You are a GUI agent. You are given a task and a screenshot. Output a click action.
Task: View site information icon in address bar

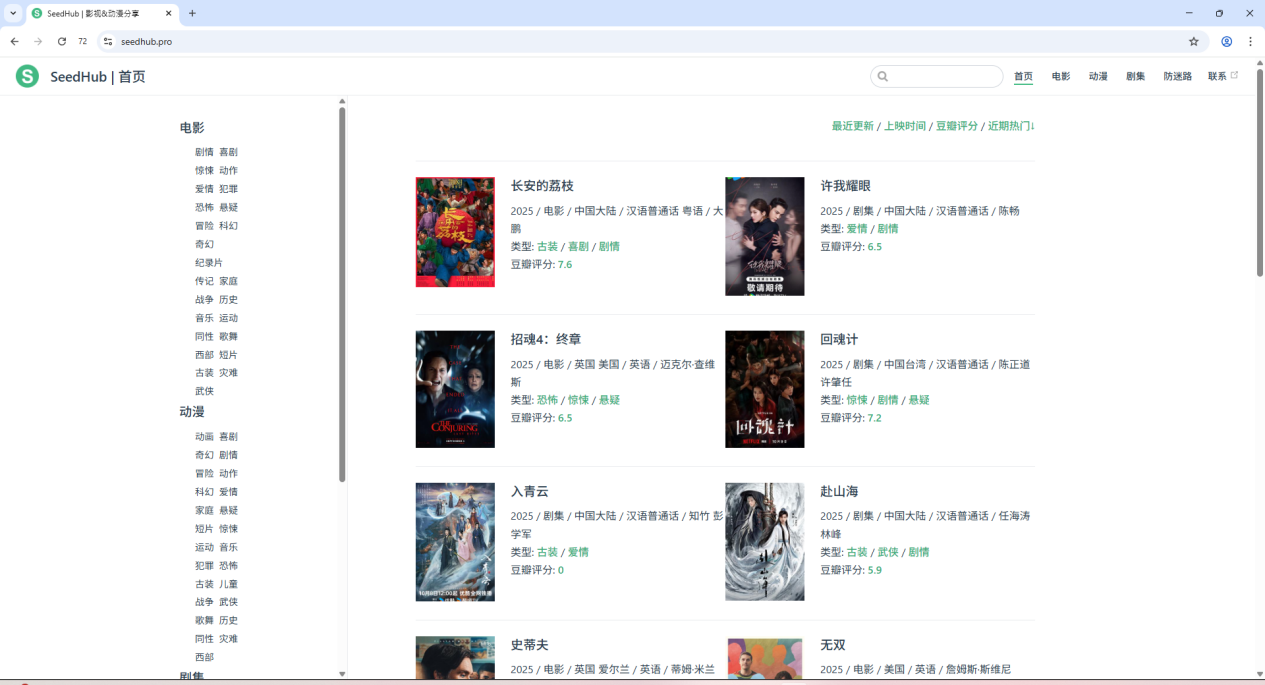108,41
